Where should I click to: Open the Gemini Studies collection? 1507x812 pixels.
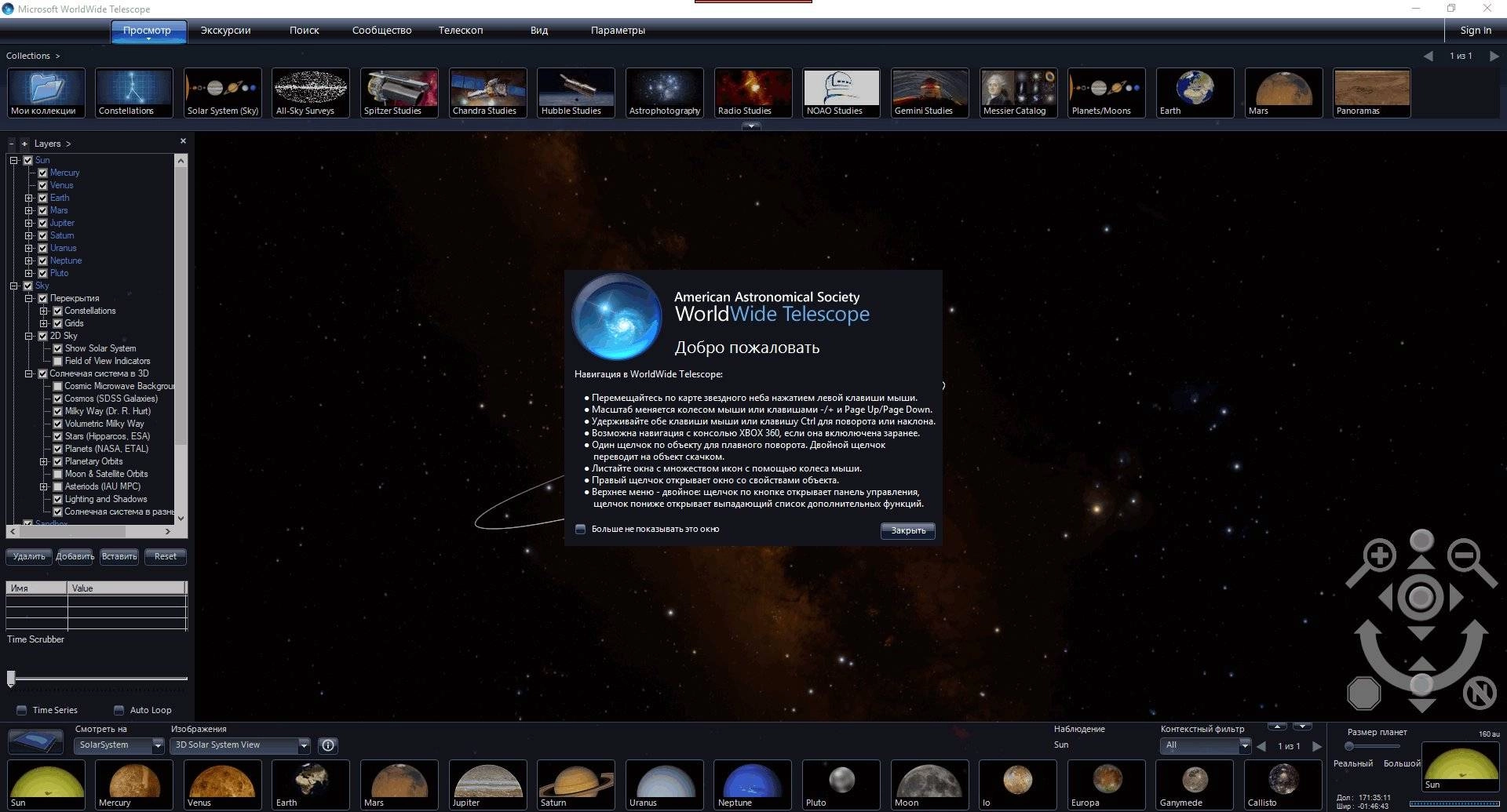point(930,93)
